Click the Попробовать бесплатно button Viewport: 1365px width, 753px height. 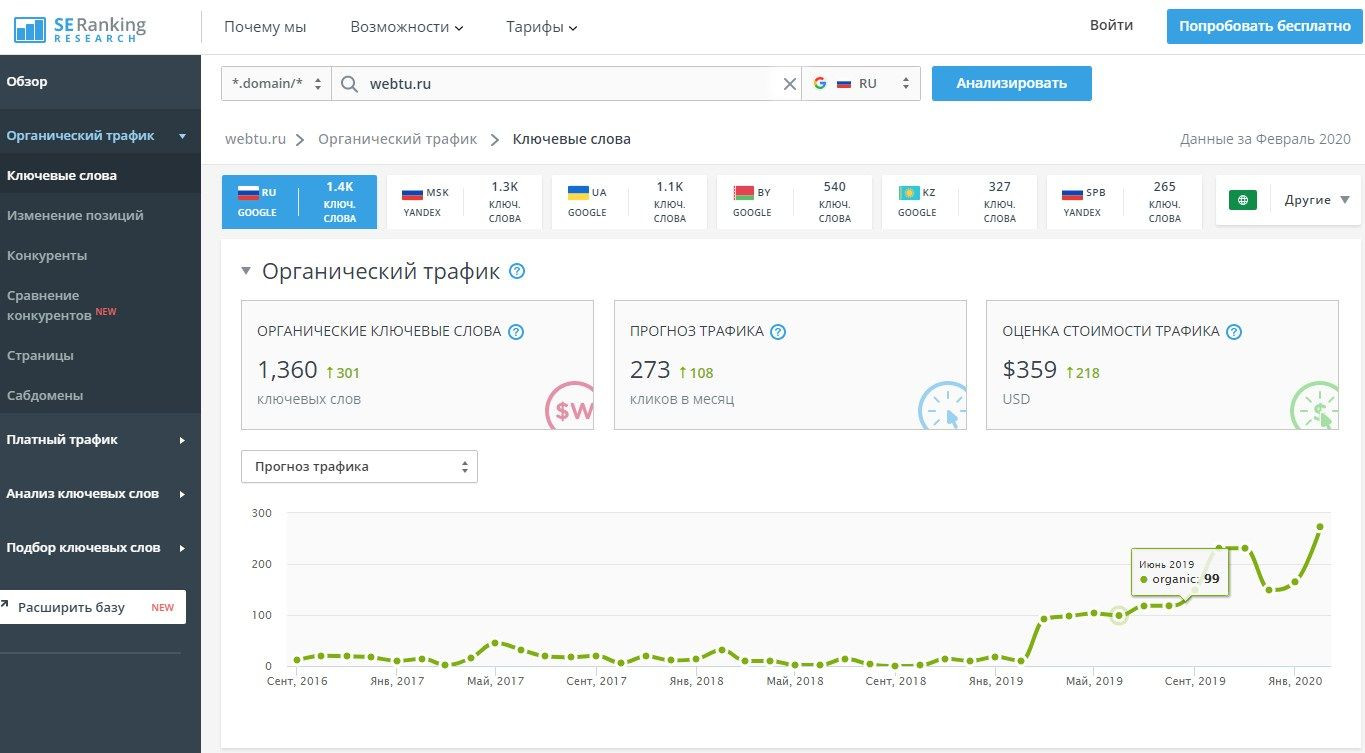coord(1264,27)
